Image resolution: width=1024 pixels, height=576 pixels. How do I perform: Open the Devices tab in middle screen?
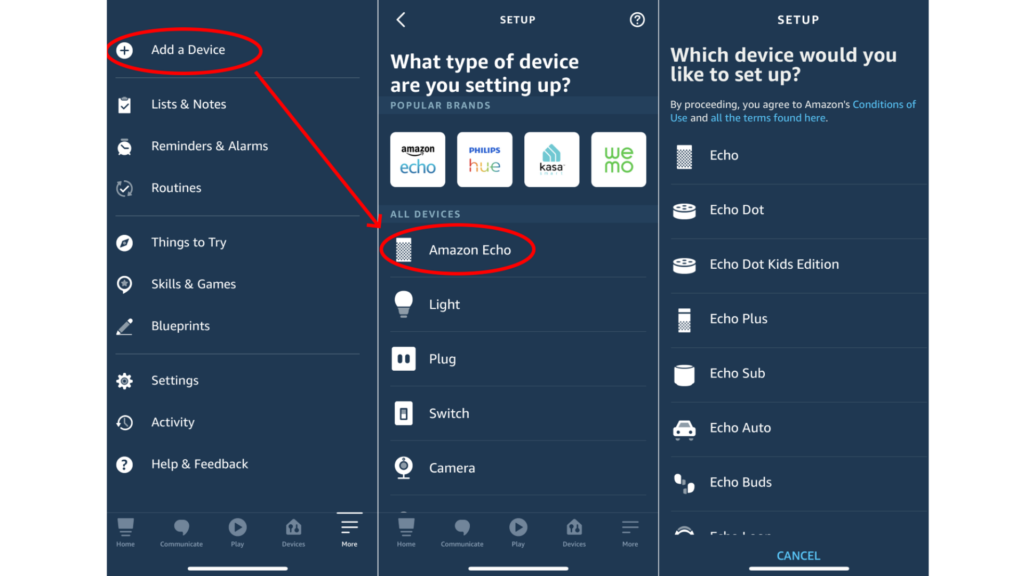point(574,532)
